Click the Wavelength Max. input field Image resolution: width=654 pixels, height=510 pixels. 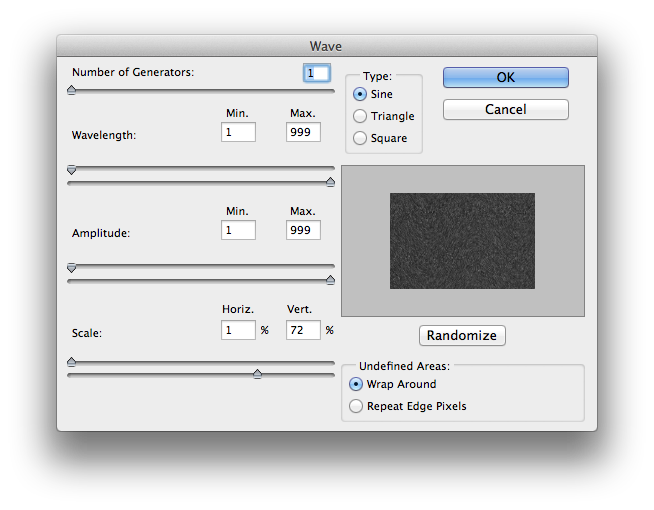tap(303, 132)
